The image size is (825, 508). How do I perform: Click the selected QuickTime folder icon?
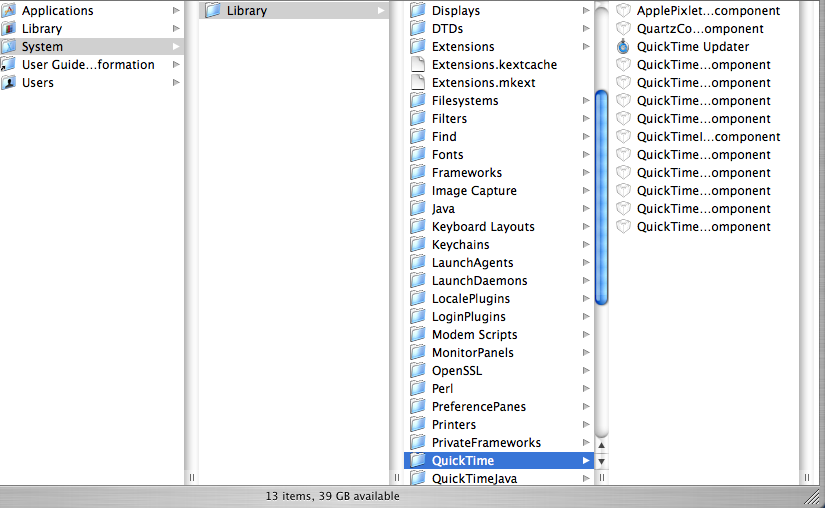pyautogui.click(x=418, y=460)
